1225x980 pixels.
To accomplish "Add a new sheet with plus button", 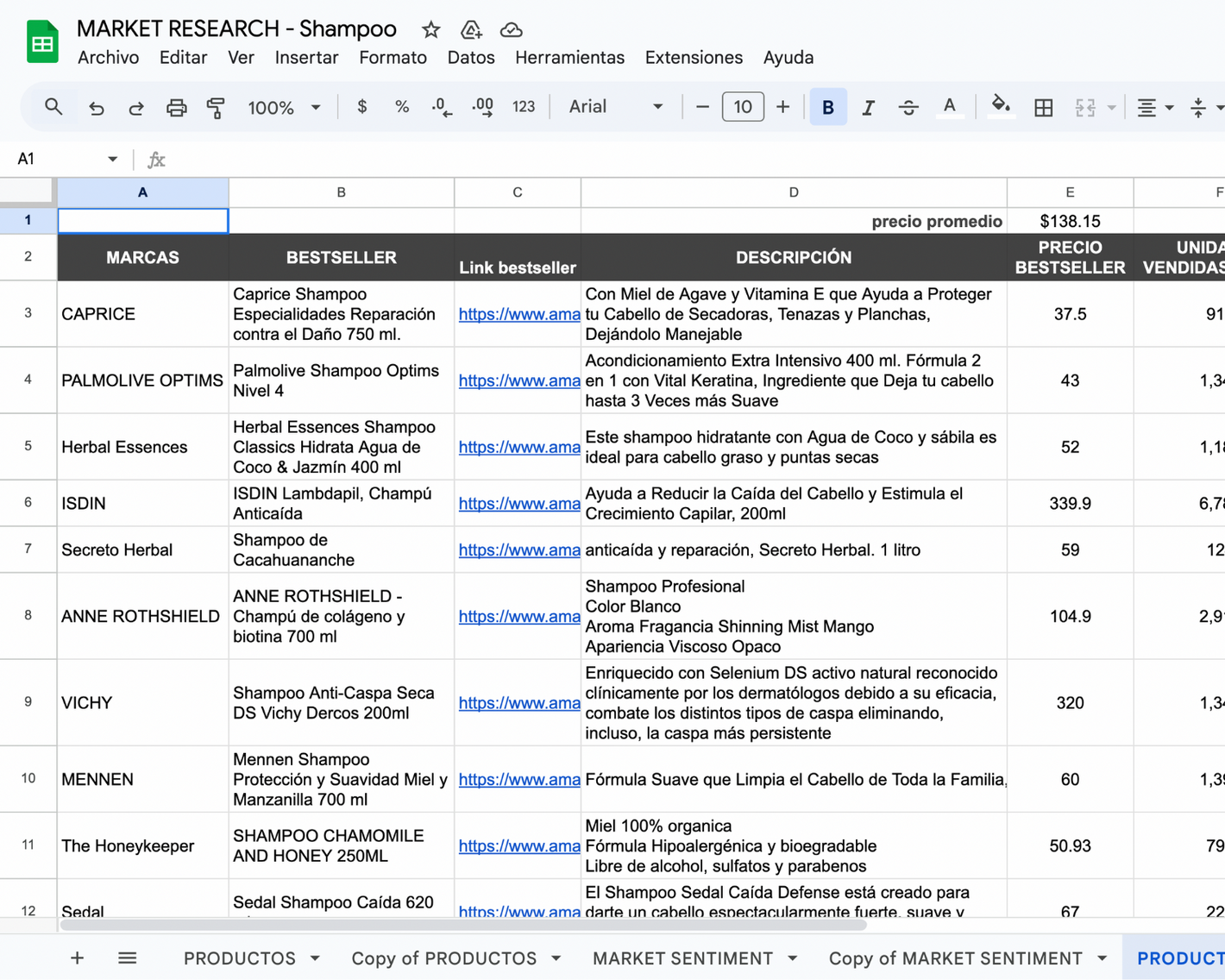I will [77, 958].
